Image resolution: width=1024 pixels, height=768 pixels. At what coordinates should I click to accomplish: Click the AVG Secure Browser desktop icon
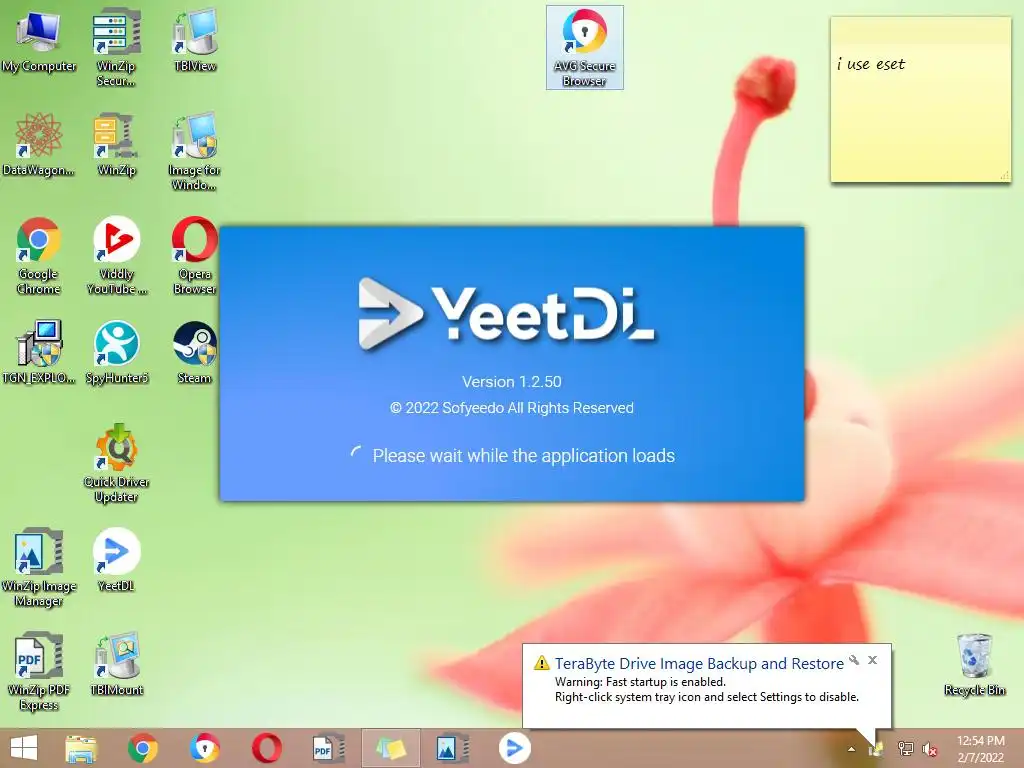coord(584,48)
